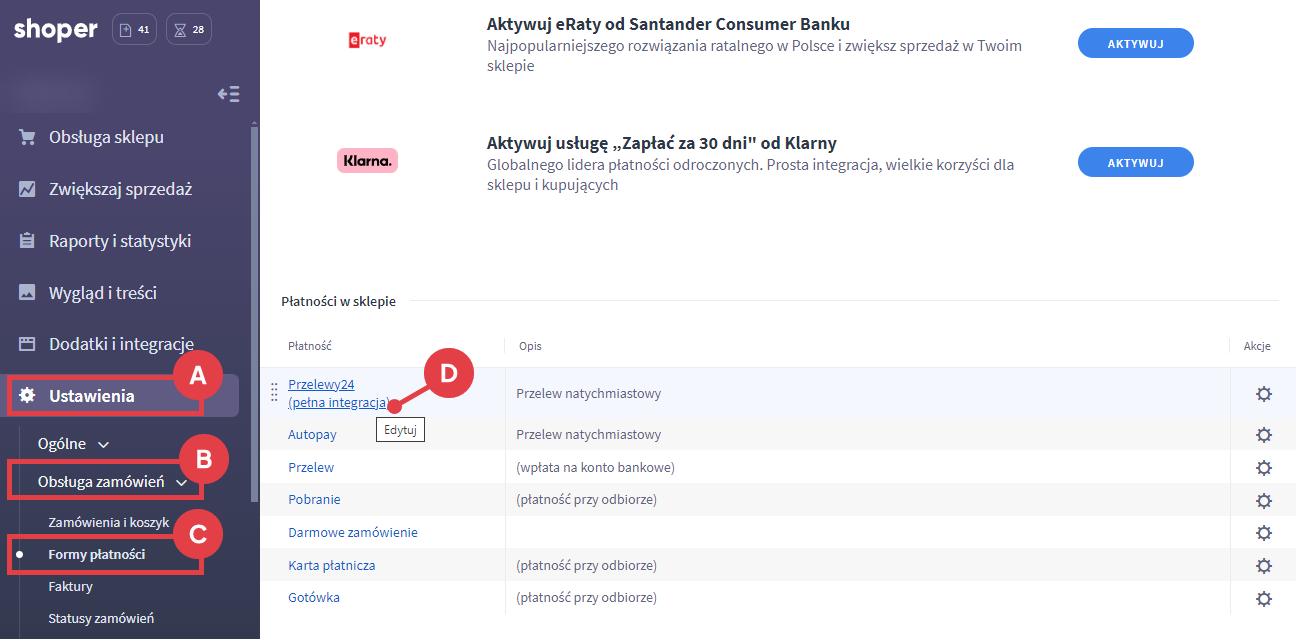This screenshot has width=1296, height=639.
Task: Activate Klarna pay in 30 days service
Action: pos(1136,162)
